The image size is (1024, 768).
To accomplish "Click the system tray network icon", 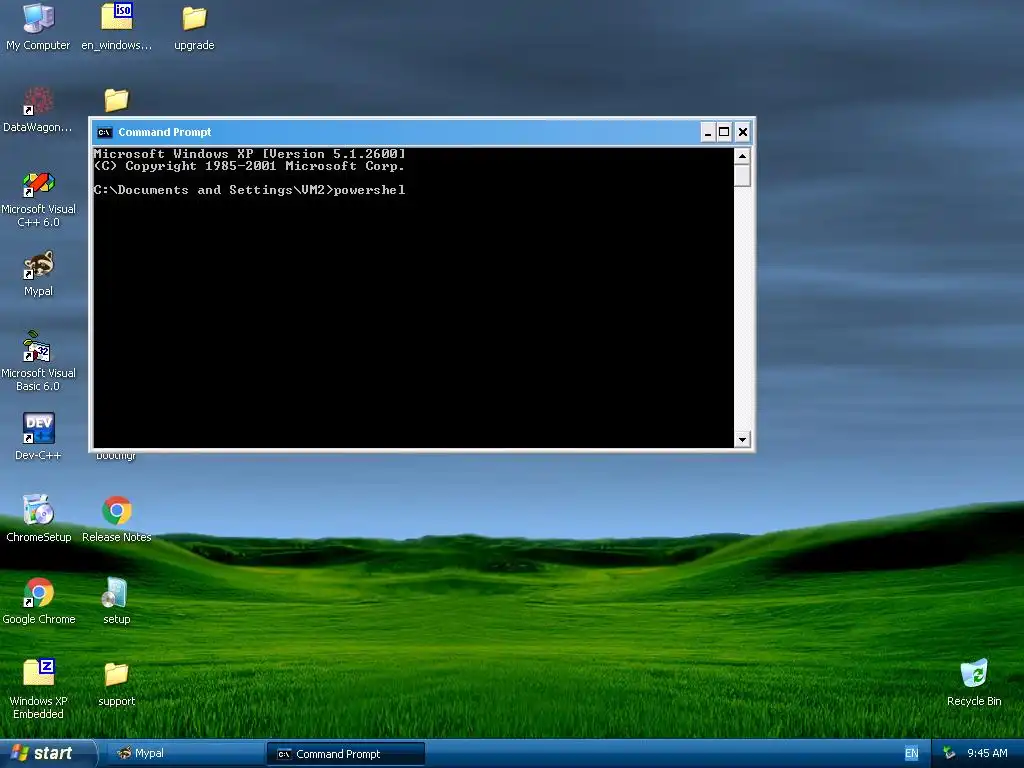I will 949,754.
